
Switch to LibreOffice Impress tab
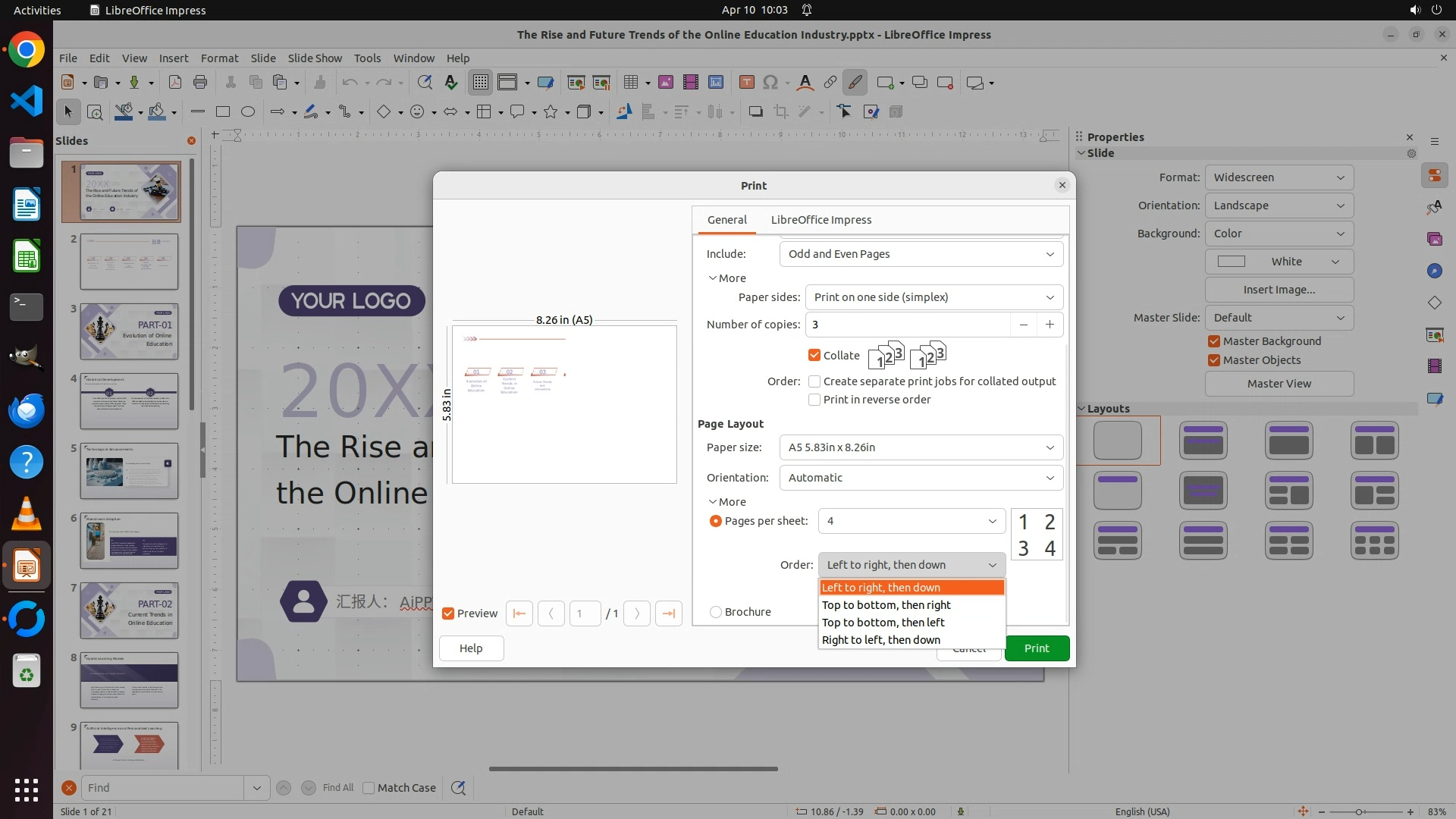tap(821, 220)
